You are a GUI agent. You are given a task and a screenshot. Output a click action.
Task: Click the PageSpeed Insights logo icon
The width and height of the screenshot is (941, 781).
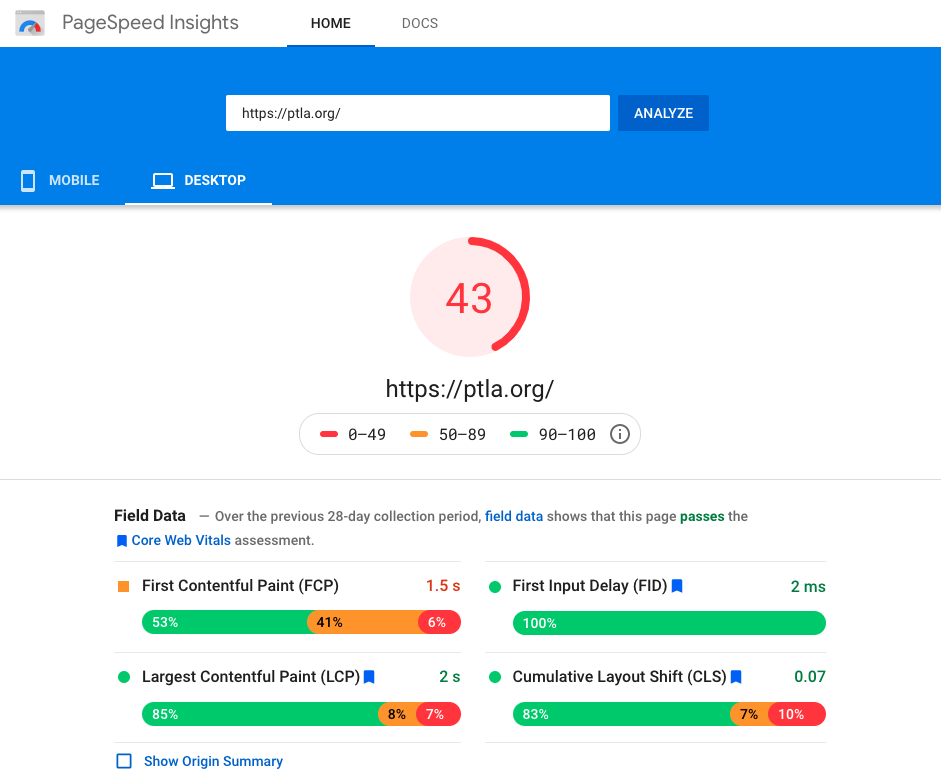30,23
